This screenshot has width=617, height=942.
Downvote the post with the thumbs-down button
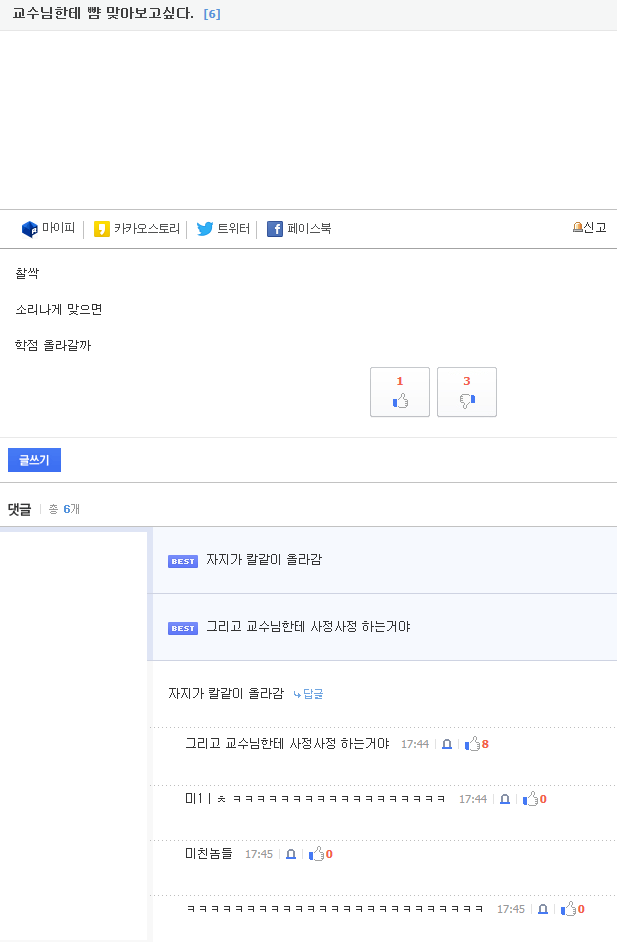click(467, 392)
